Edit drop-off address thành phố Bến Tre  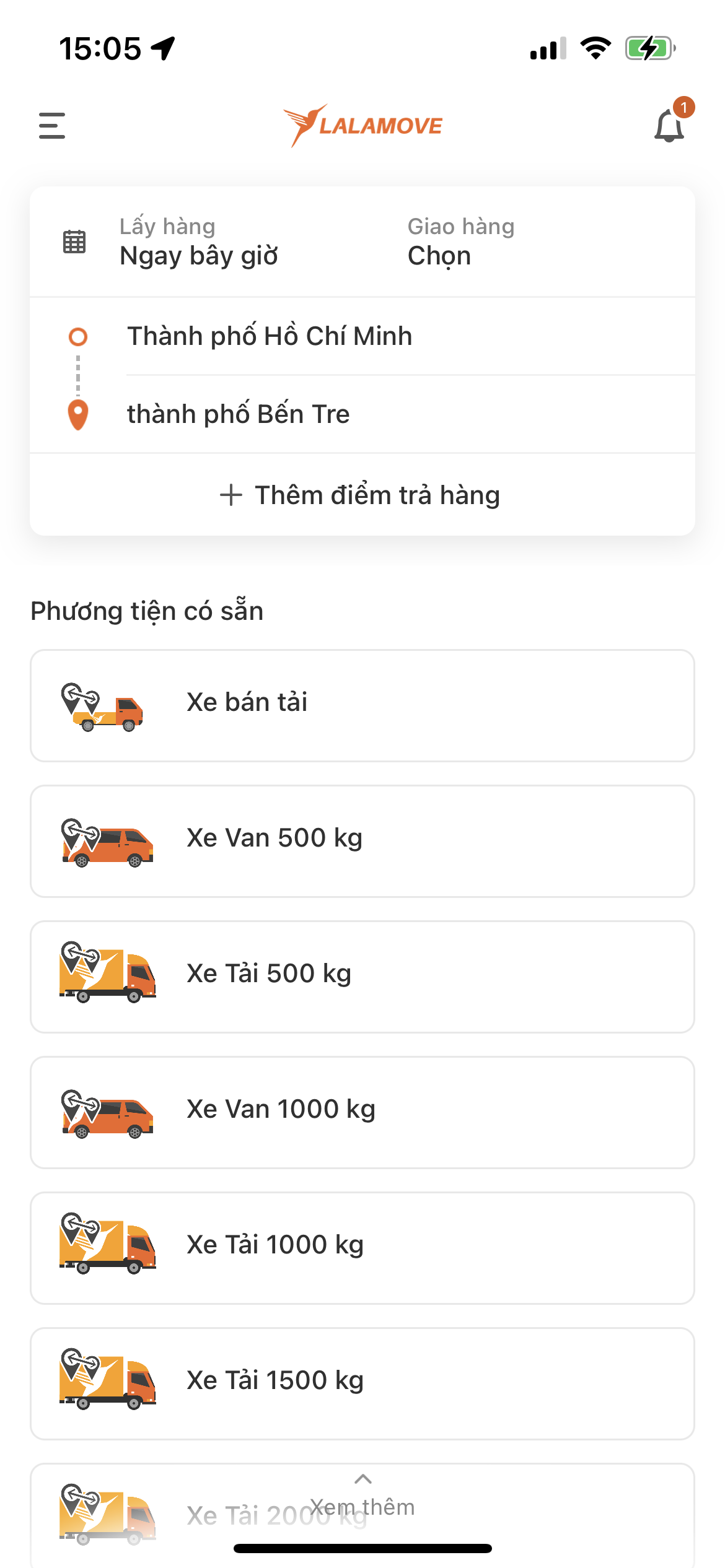click(x=239, y=414)
